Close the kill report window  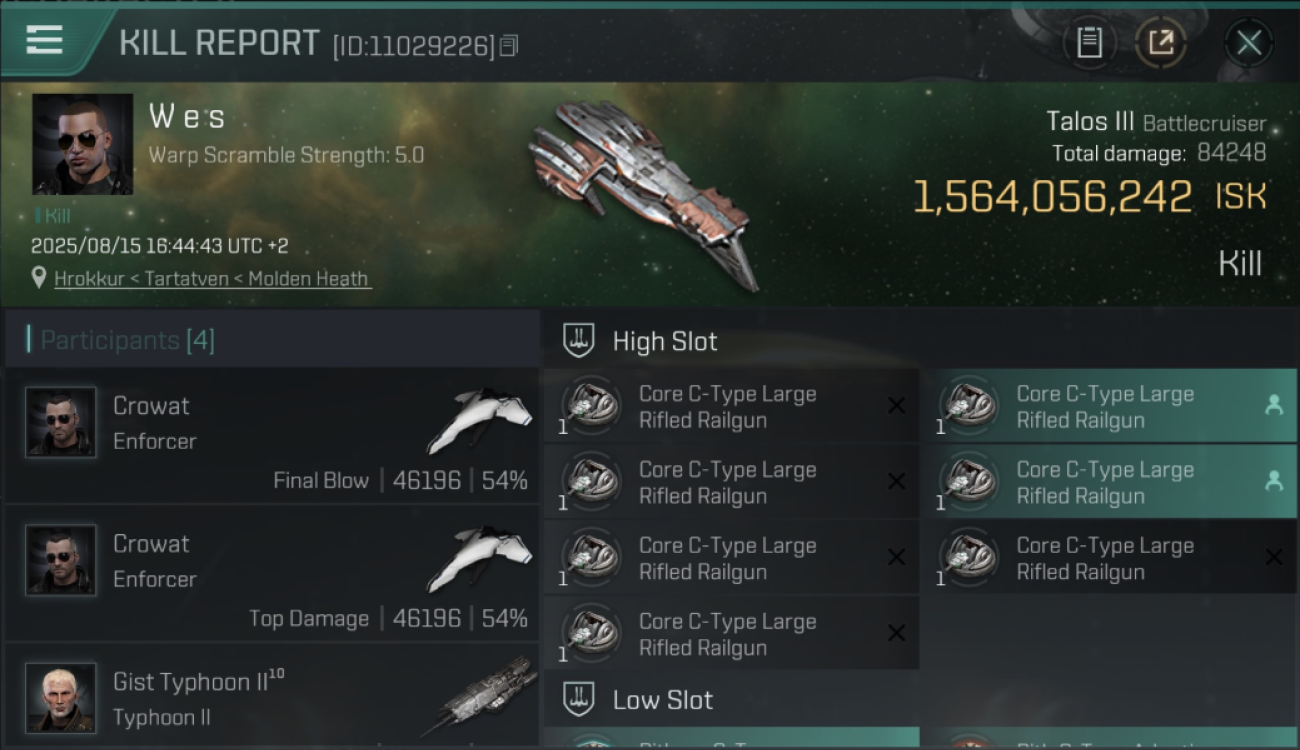tap(1249, 42)
